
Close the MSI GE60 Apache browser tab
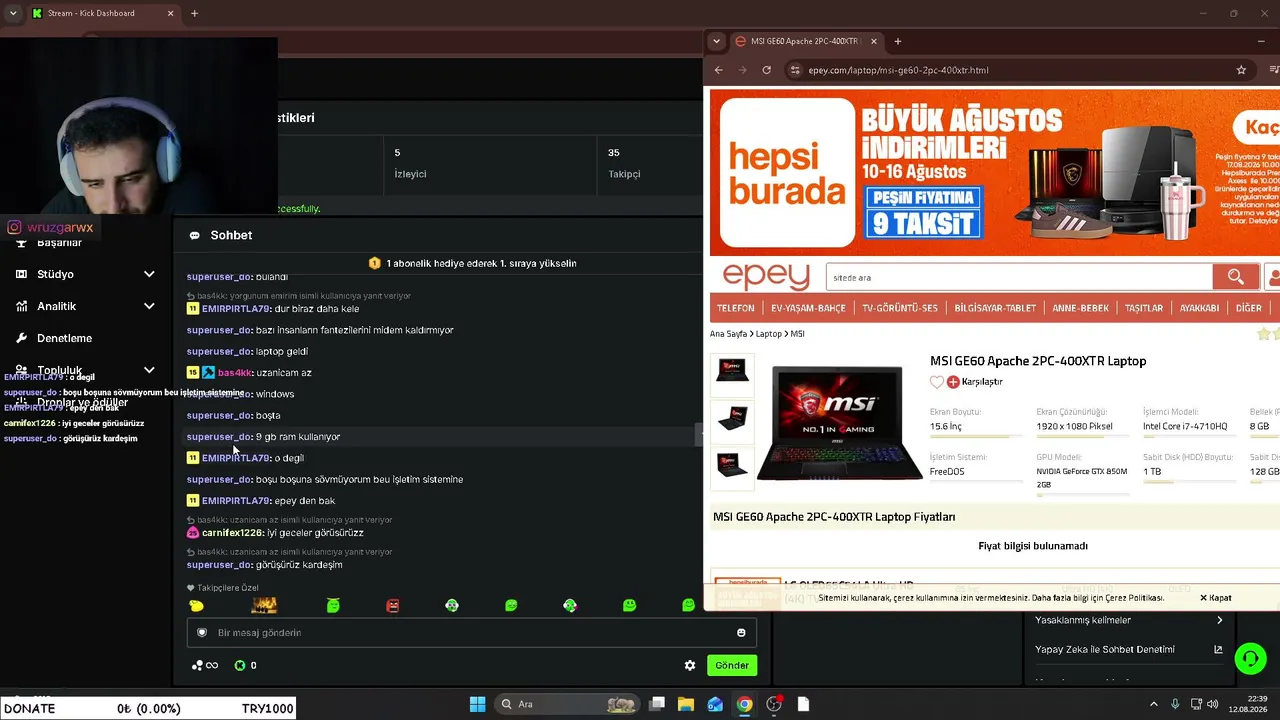click(873, 41)
